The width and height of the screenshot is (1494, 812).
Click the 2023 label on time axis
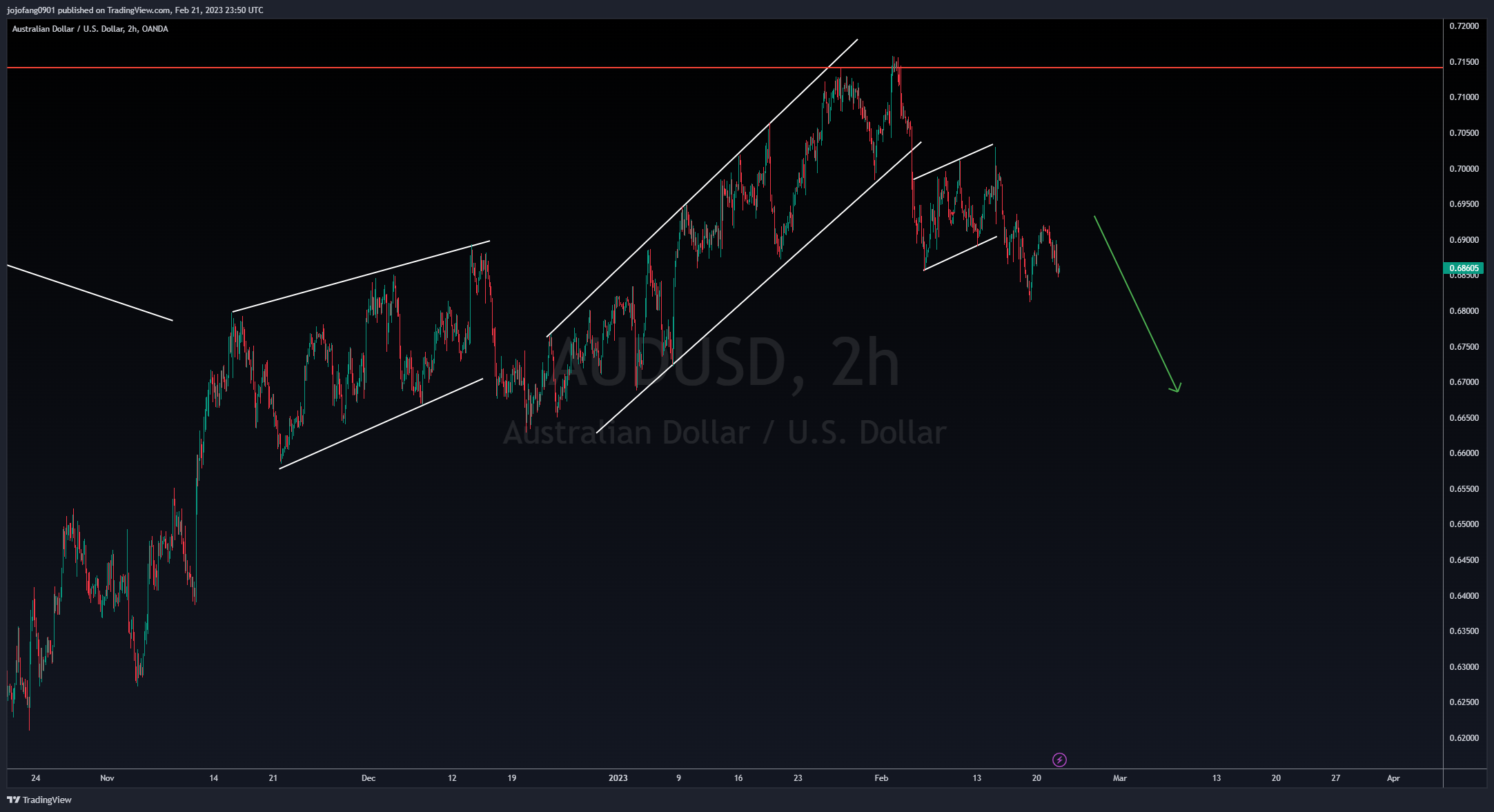pos(618,778)
